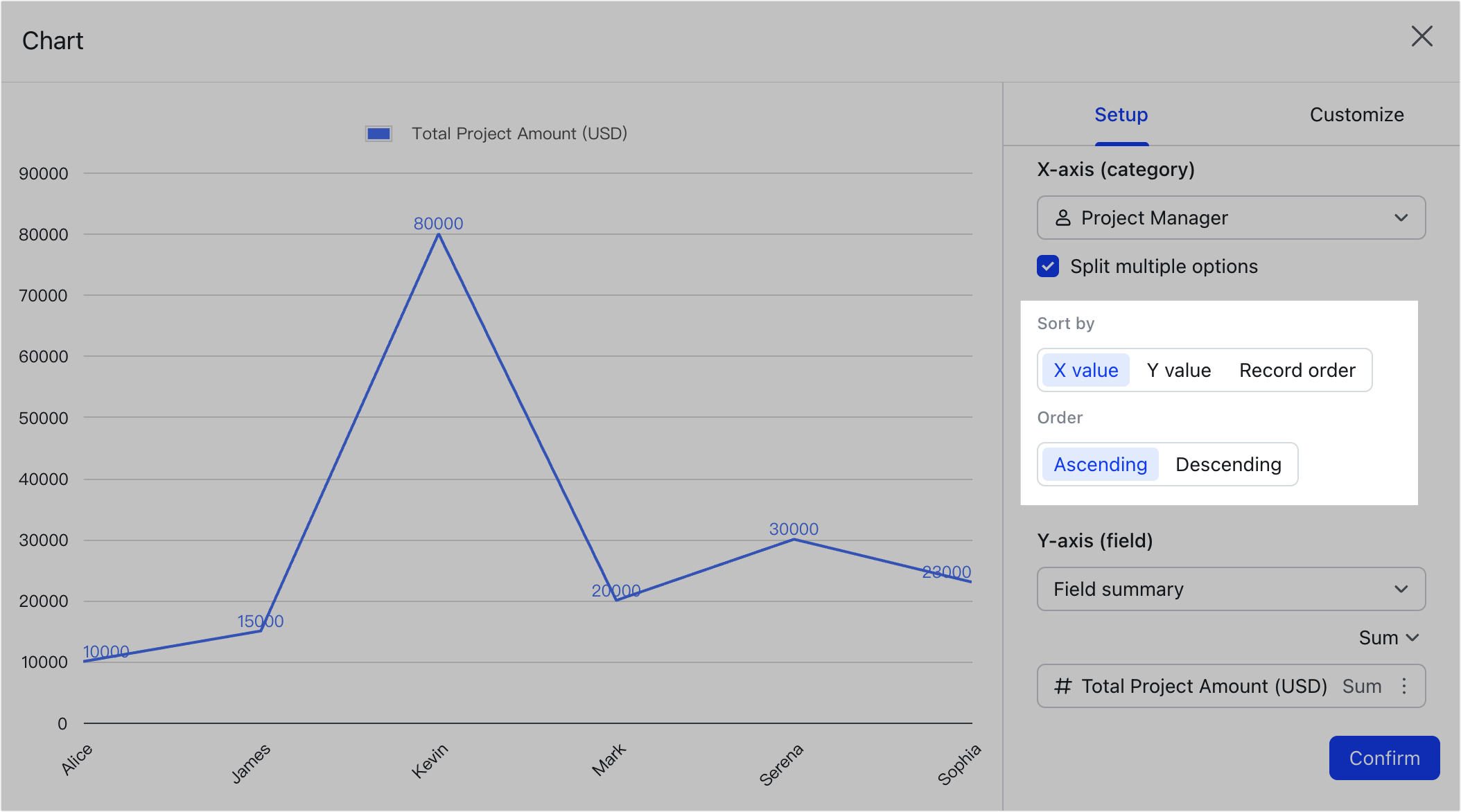Viewport: 1461px width, 812px height.
Task: Switch Order to Descending
Action: click(x=1228, y=464)
